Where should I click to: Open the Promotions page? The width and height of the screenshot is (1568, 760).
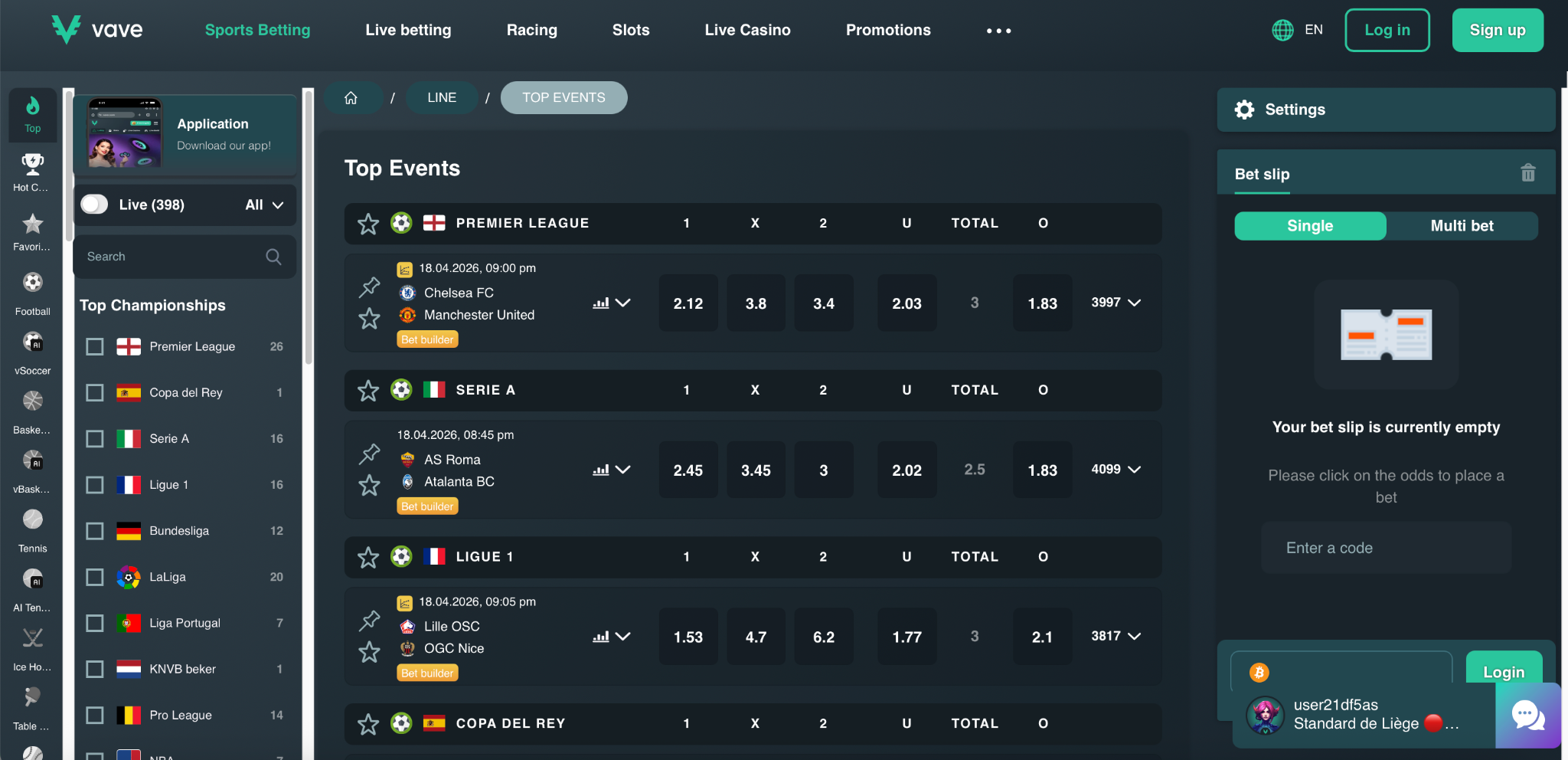click(888, 30)
